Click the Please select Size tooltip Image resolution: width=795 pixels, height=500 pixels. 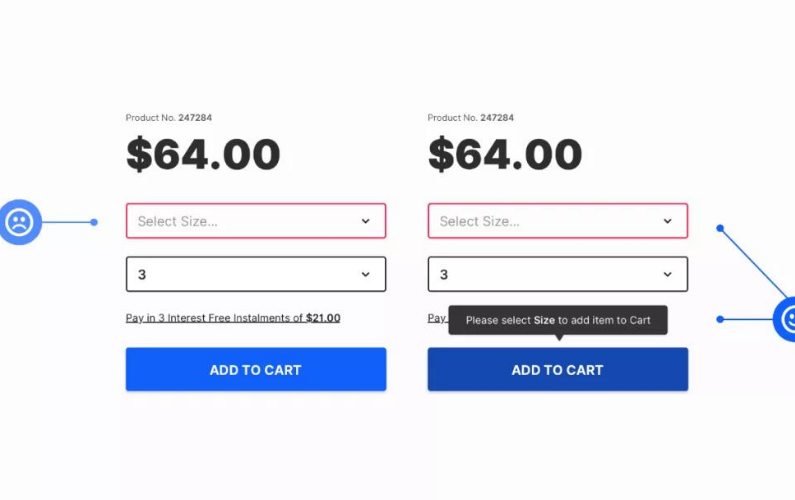coord(558,320)
